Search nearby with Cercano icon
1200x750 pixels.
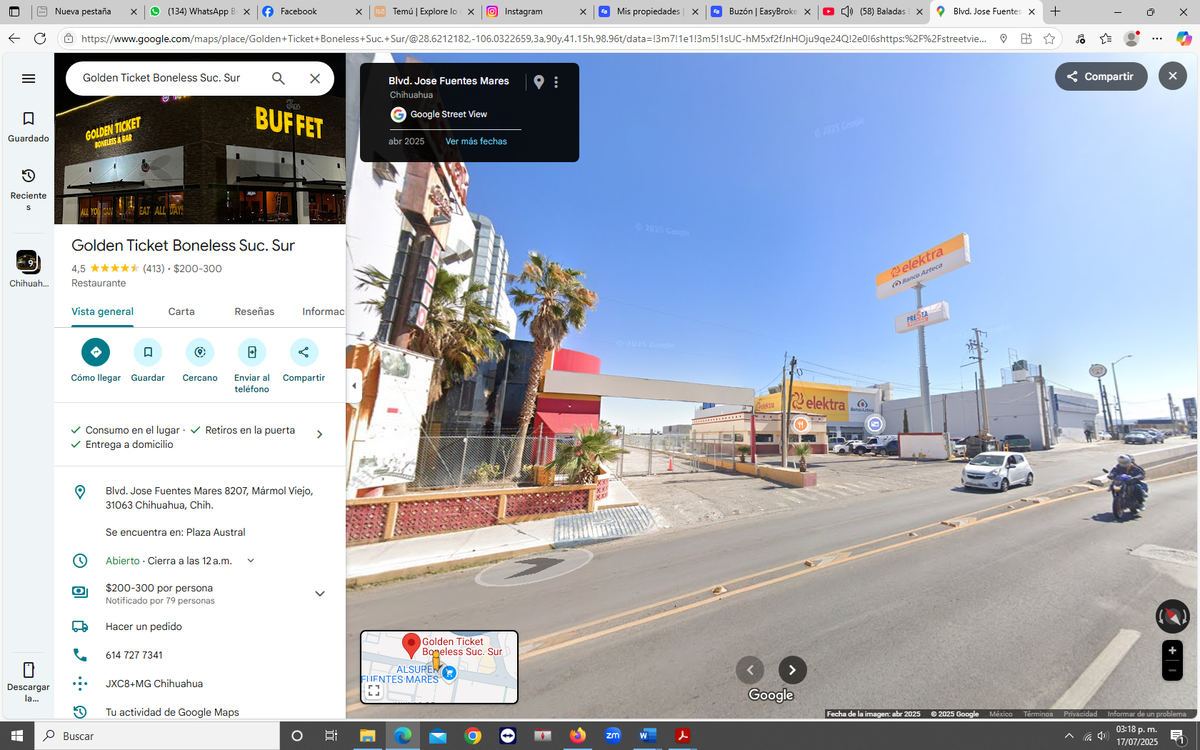tap(200, 352)
